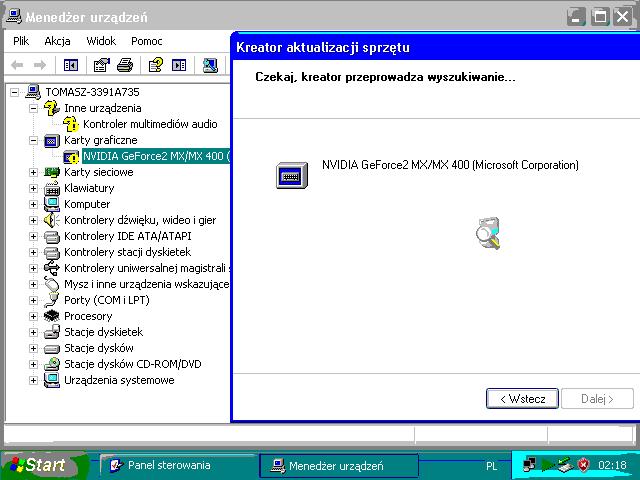The width and height of the screenshot is (640, 480).
Task: Click the scan for hardware changes icon
Action: pyautogui.click(x=210, y=65)
